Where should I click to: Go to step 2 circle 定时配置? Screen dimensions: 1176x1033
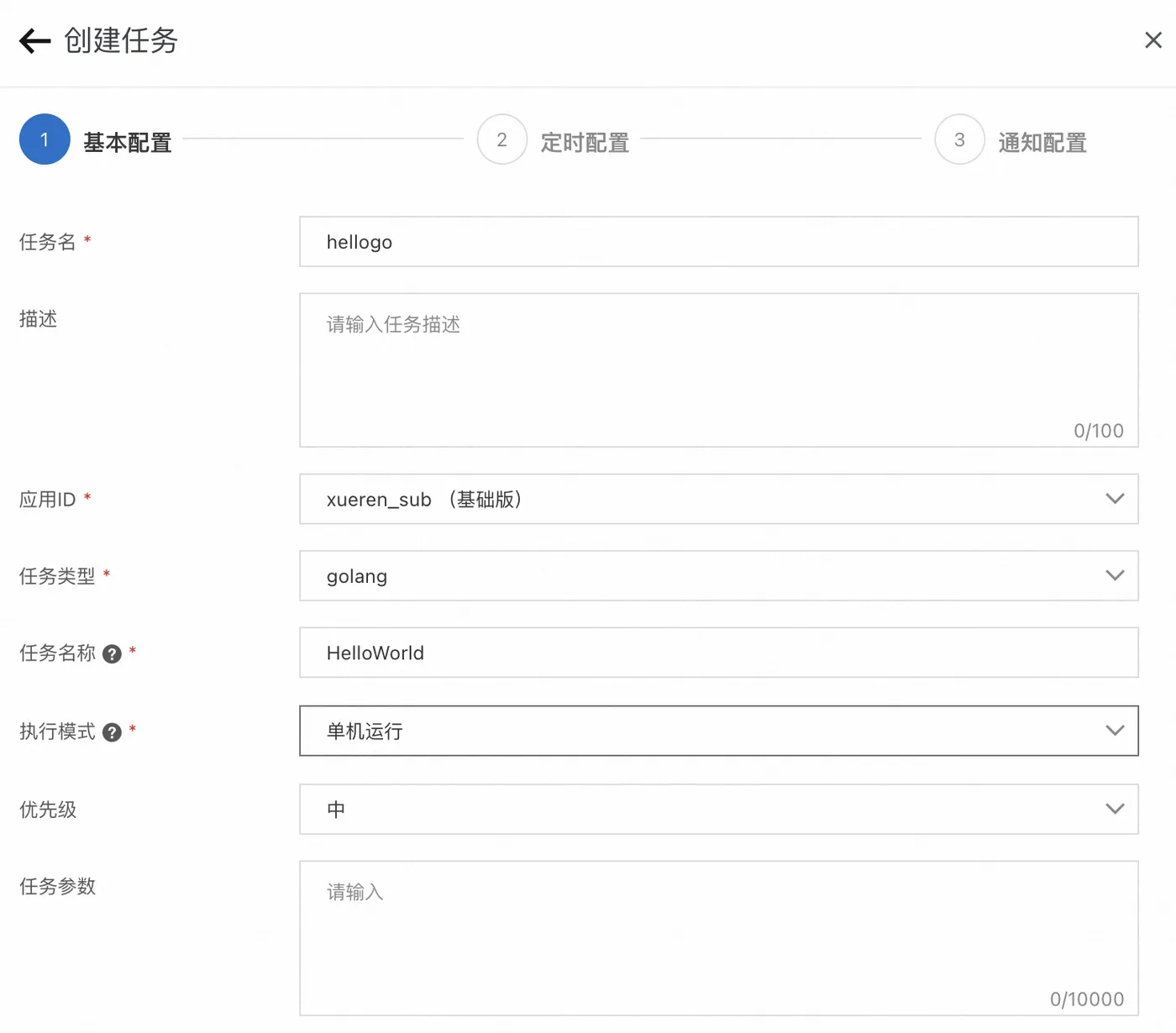tap(501, 139)
